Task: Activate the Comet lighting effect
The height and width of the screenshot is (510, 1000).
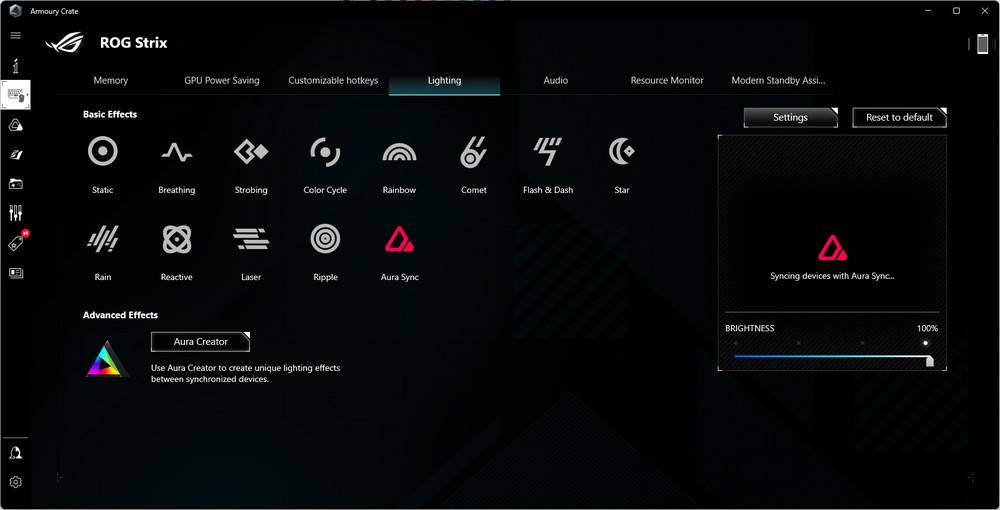Action: click(x=473, y=152)
